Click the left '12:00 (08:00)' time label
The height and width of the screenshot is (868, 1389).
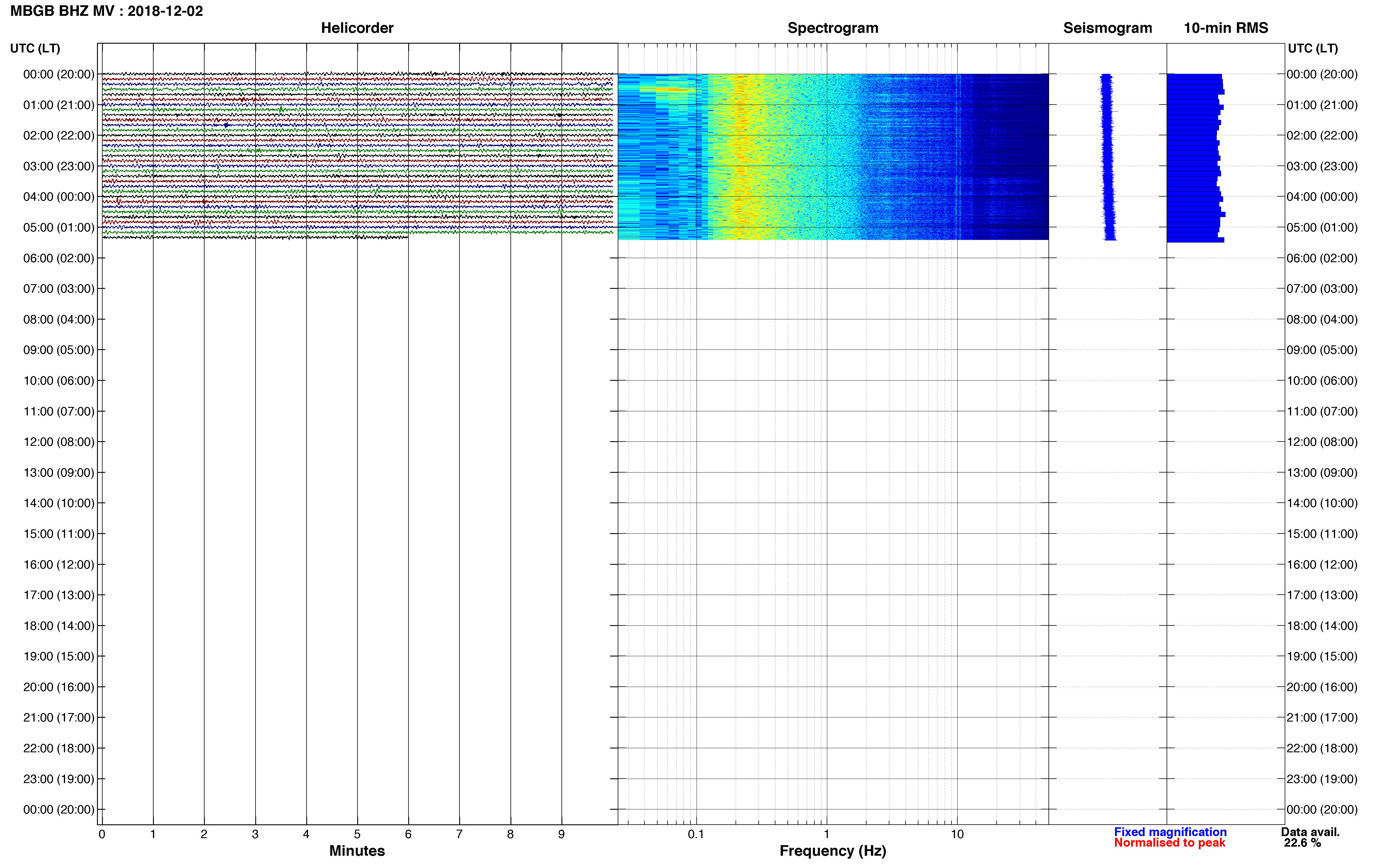pyautogui.click(x=59, y=441)
